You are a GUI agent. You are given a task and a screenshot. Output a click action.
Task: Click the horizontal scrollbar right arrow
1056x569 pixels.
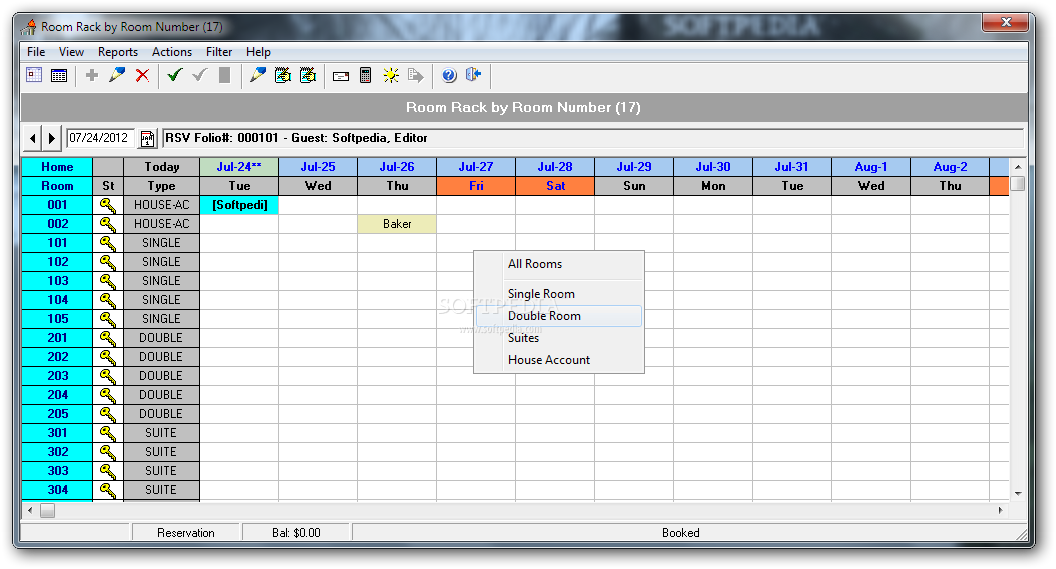tap(1000, 510)
